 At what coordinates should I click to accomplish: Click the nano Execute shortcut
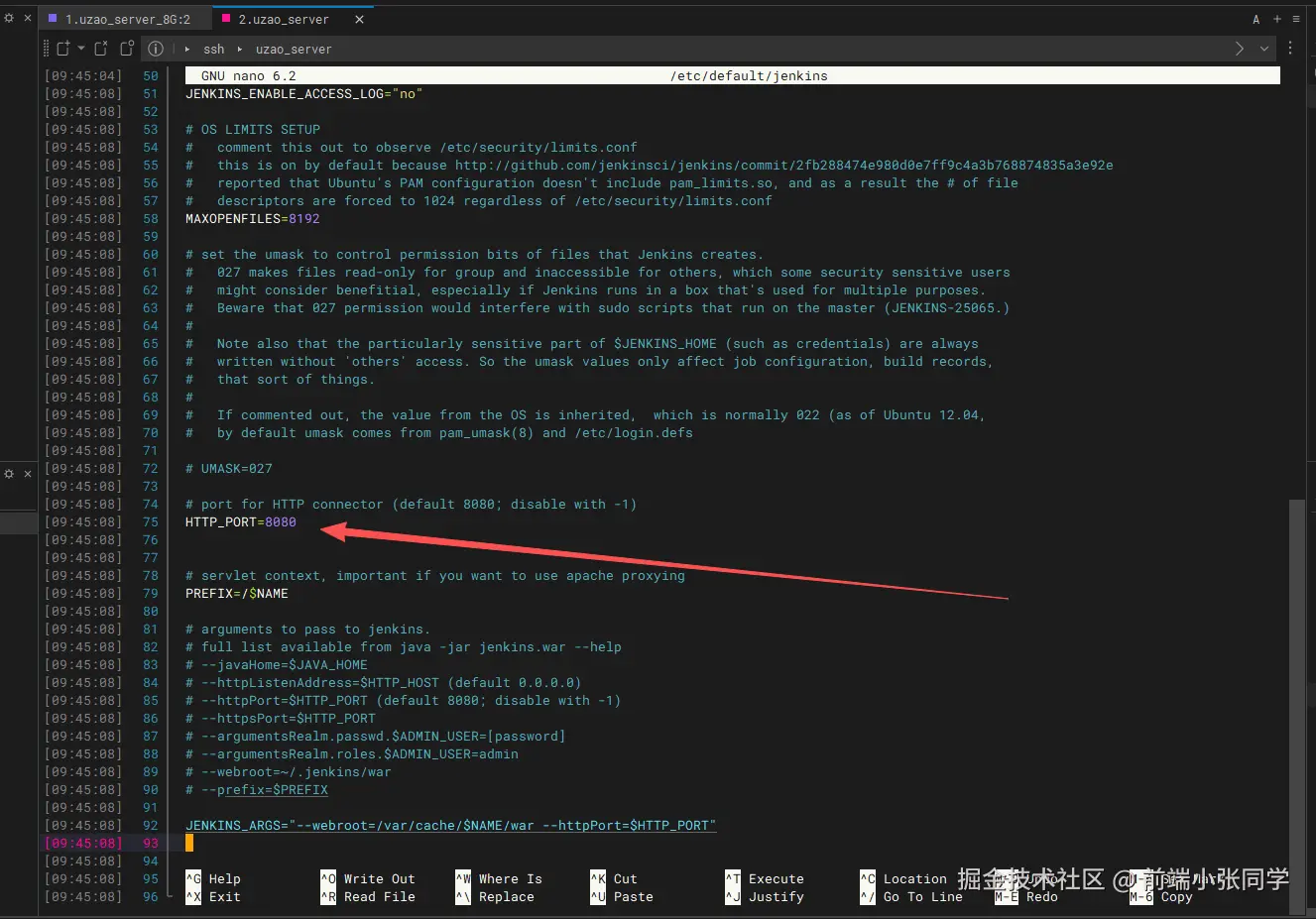pos(765,879)
